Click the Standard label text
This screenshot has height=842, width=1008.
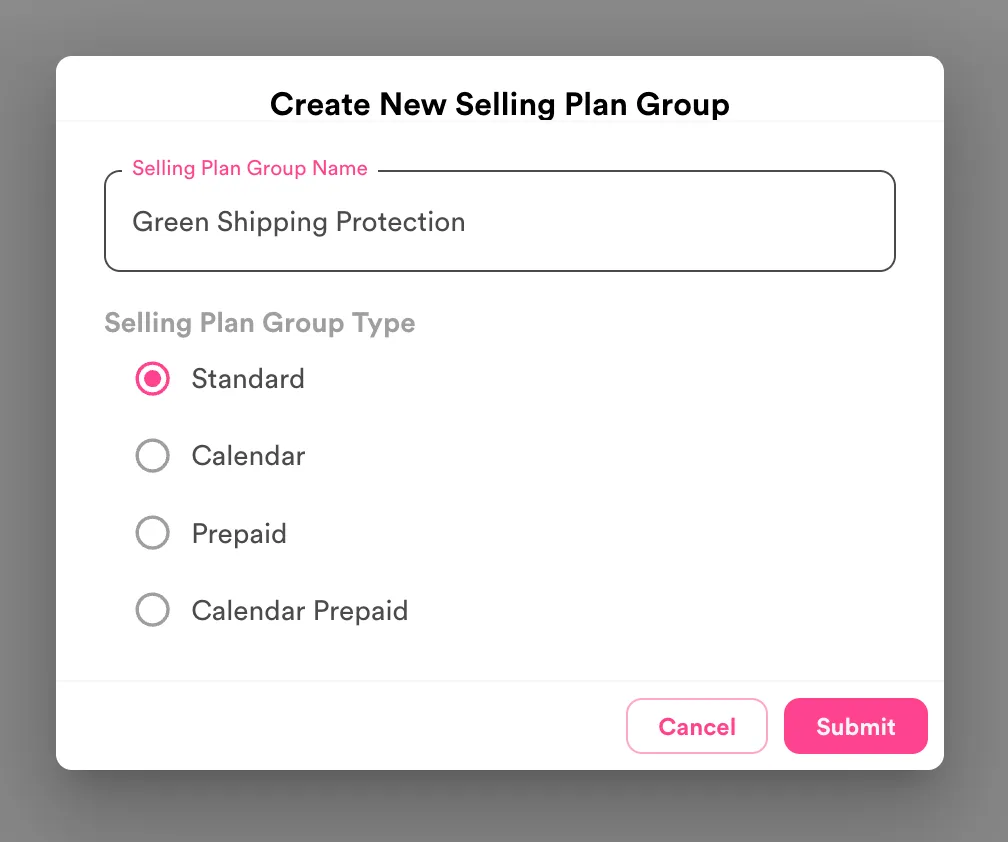[247, 379]
